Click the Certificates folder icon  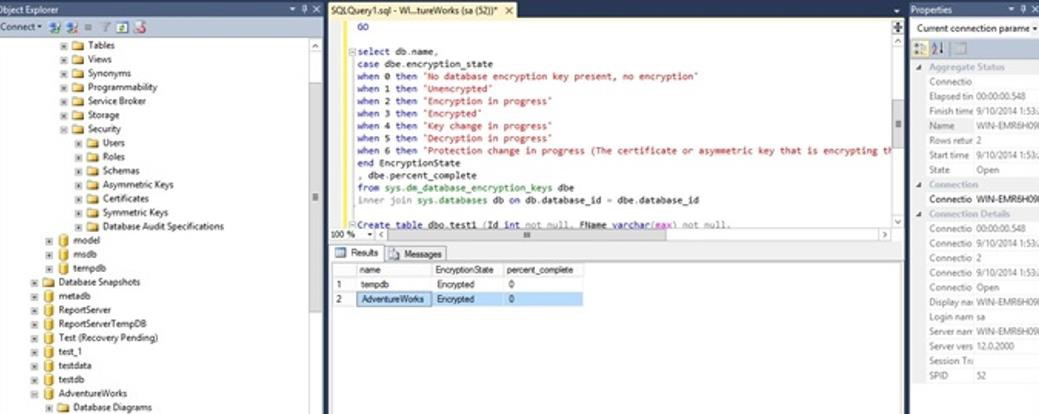point(92,199)
